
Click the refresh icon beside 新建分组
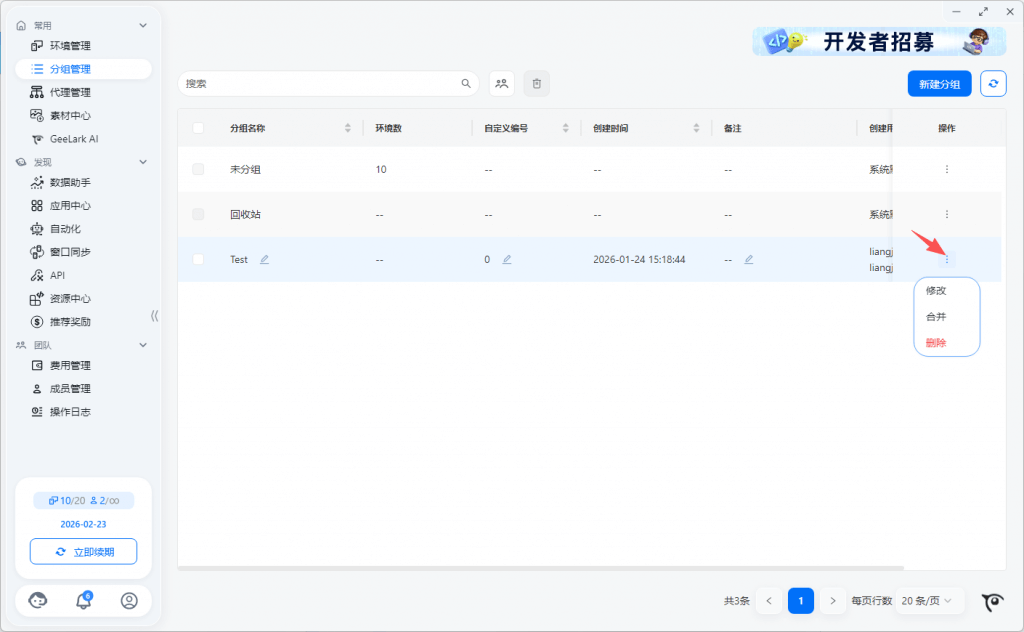993,84
